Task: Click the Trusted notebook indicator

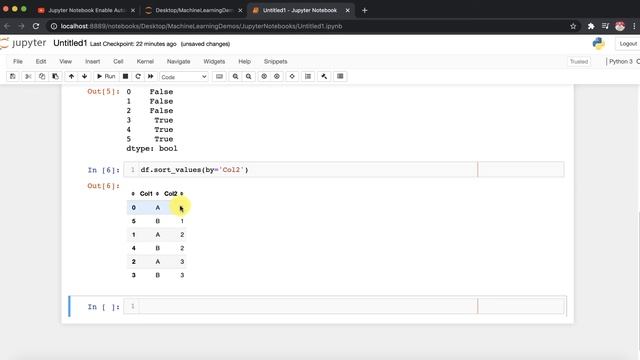Action: tap(579, 62)
